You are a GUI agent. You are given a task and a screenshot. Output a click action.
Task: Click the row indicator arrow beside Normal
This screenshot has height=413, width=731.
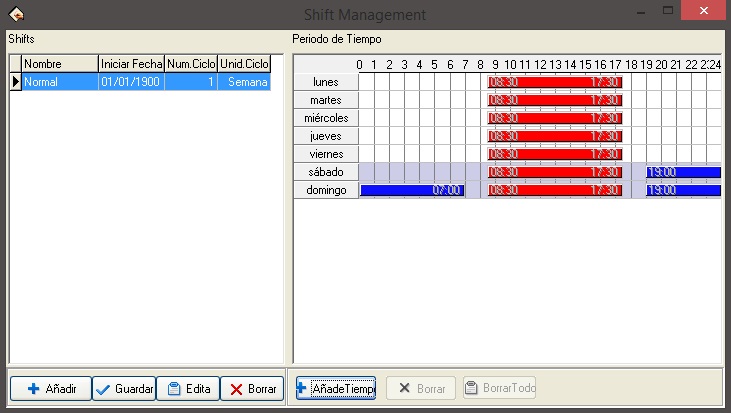(15, 82)
